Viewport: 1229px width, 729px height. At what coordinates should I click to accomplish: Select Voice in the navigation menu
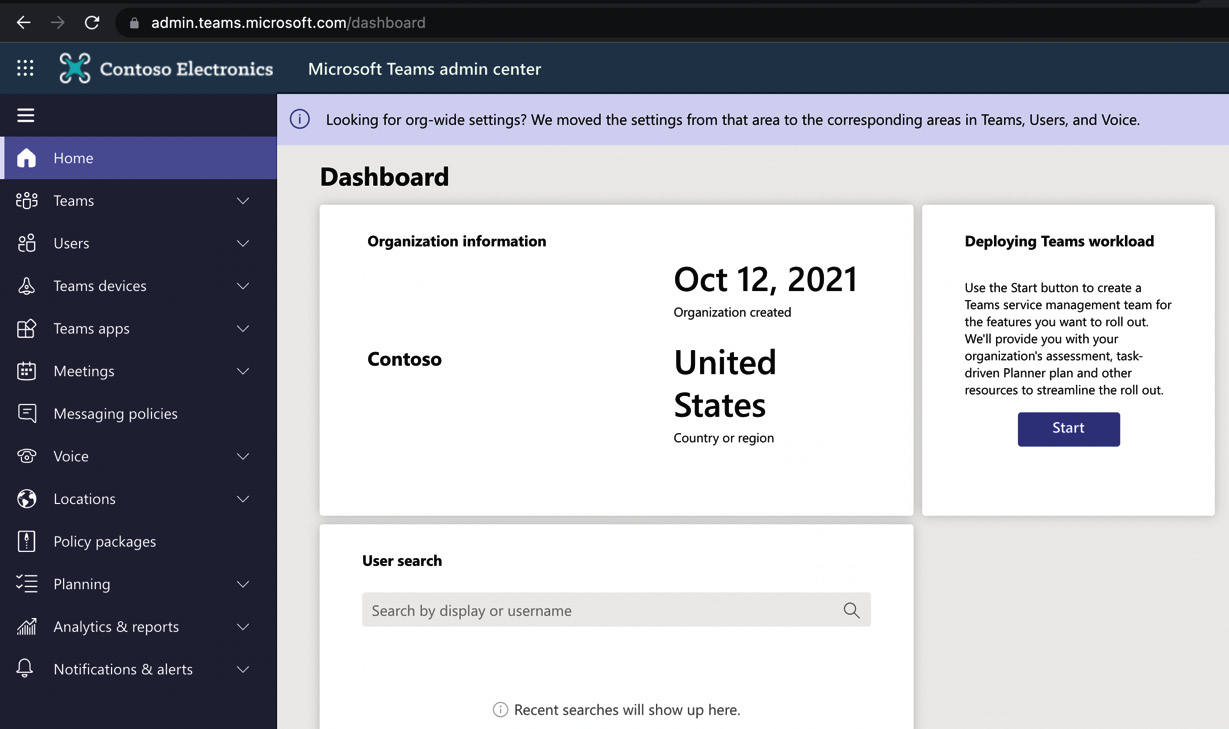[x=138, y=456]
